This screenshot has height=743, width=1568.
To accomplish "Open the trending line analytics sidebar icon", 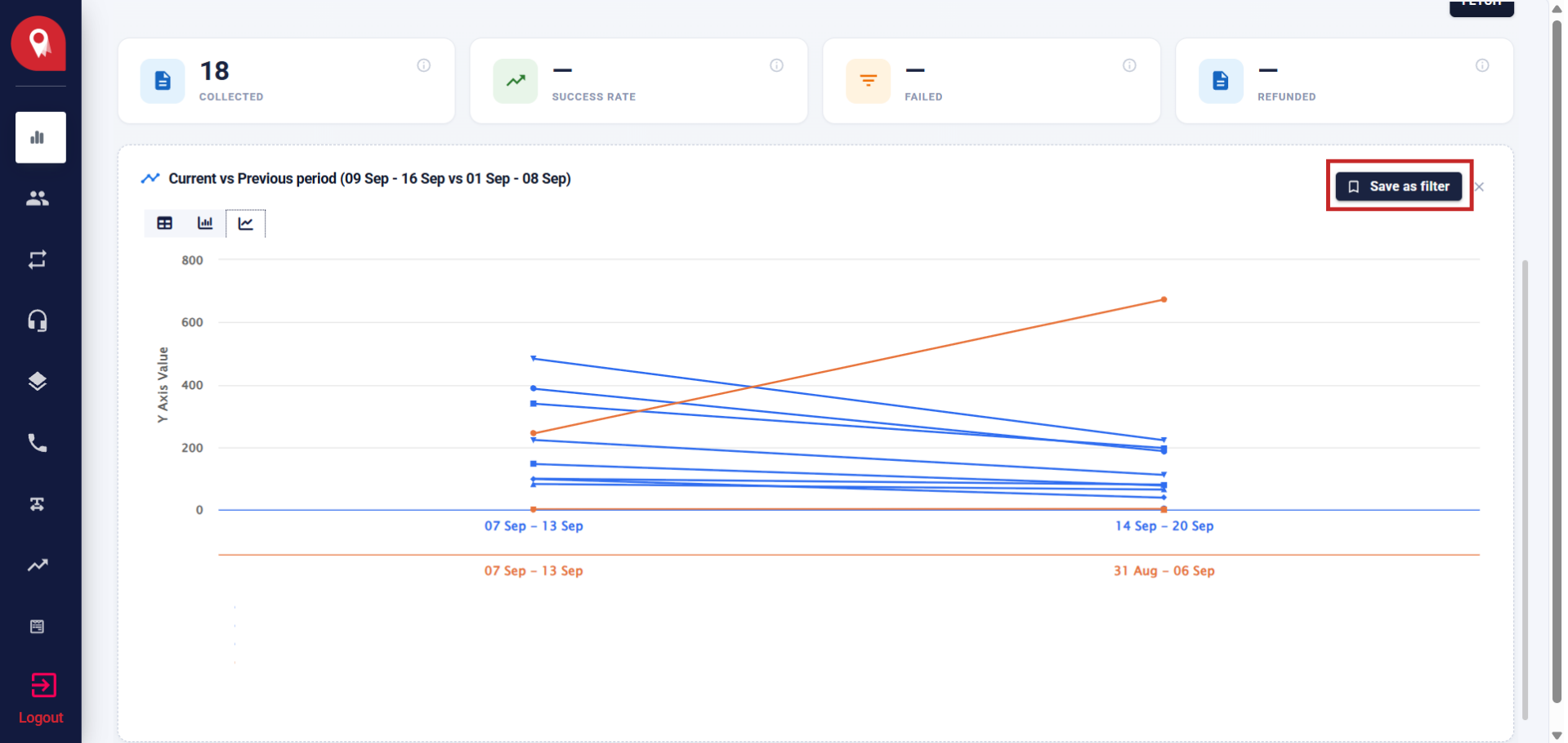I will click(38, 565).
